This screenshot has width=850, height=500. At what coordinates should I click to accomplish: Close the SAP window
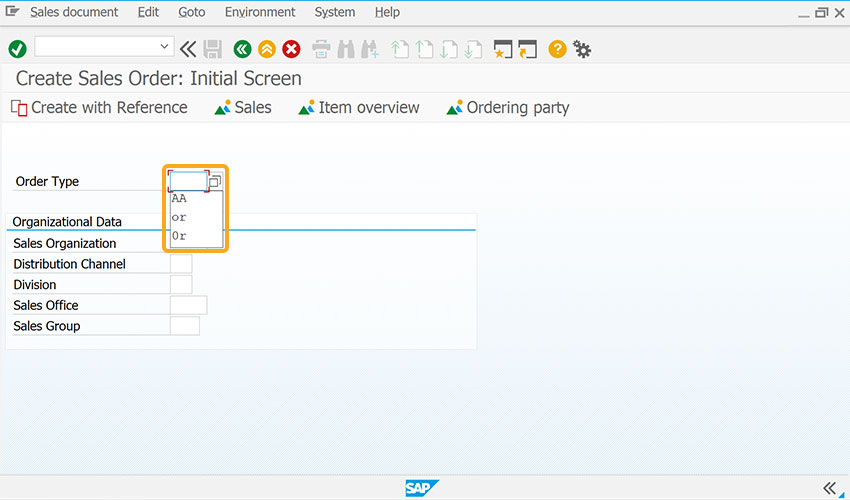pos(840,12)
